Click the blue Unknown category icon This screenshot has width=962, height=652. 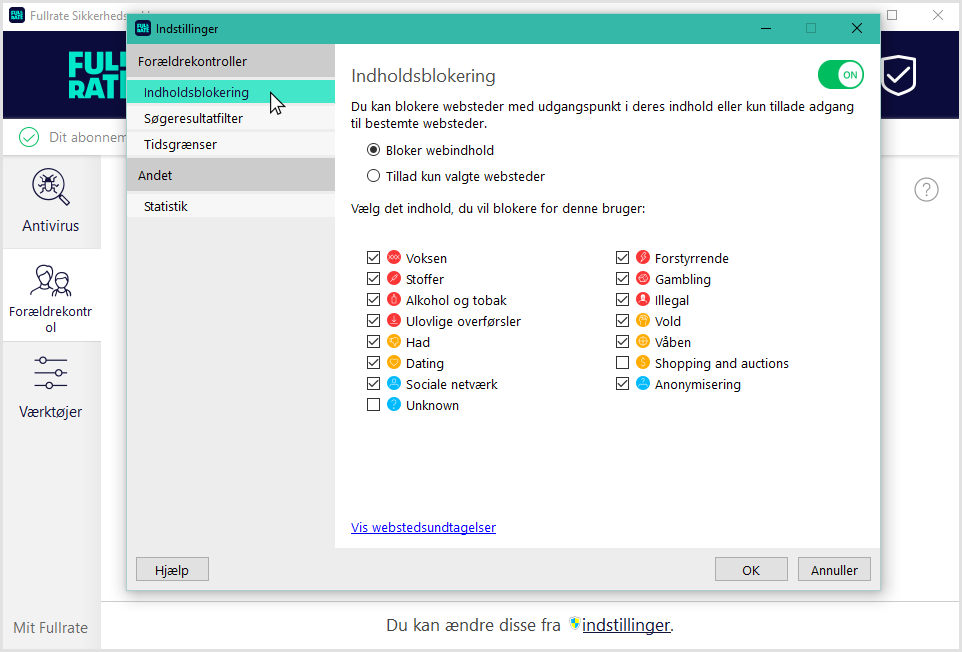pos(394,405)
